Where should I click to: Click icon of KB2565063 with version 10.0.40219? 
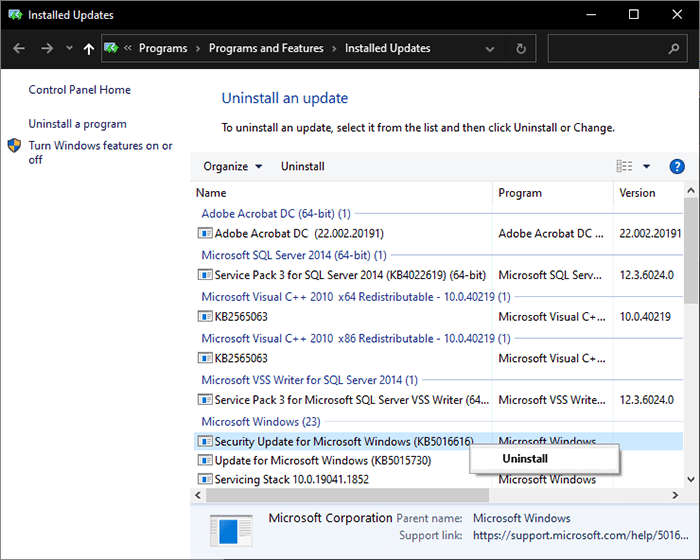coord(205,317)
